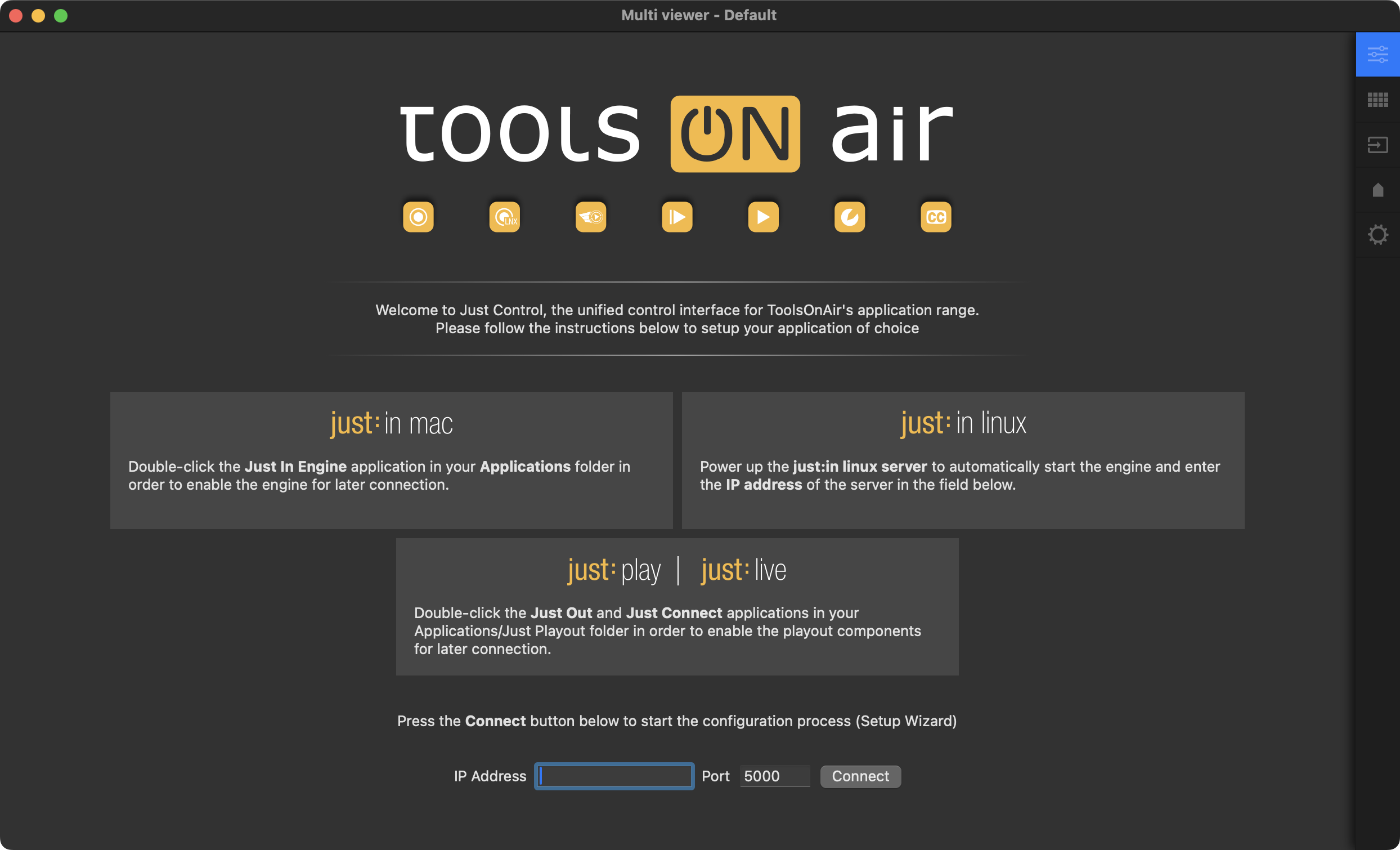Click the "Welcome to Just Control" text line
Screen dimensions: 1400x850
point(677,310)
